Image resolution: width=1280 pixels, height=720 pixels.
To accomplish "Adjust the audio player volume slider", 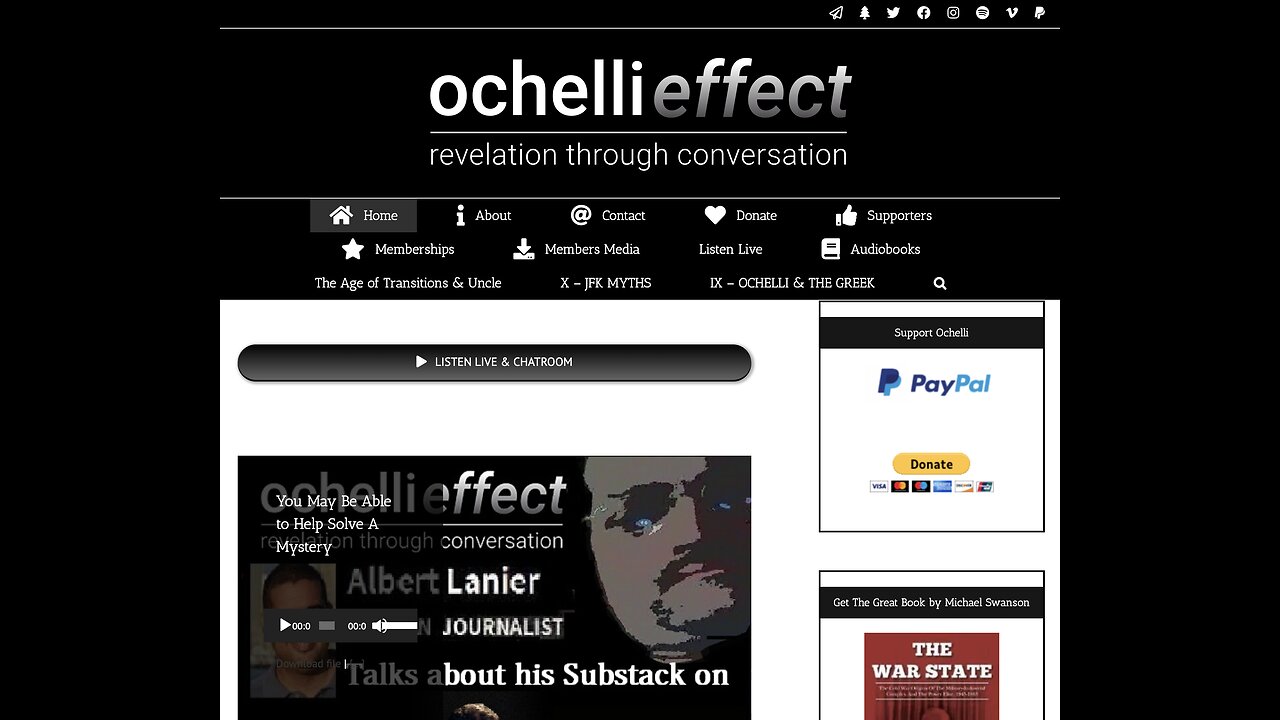I will coord(402,626).
